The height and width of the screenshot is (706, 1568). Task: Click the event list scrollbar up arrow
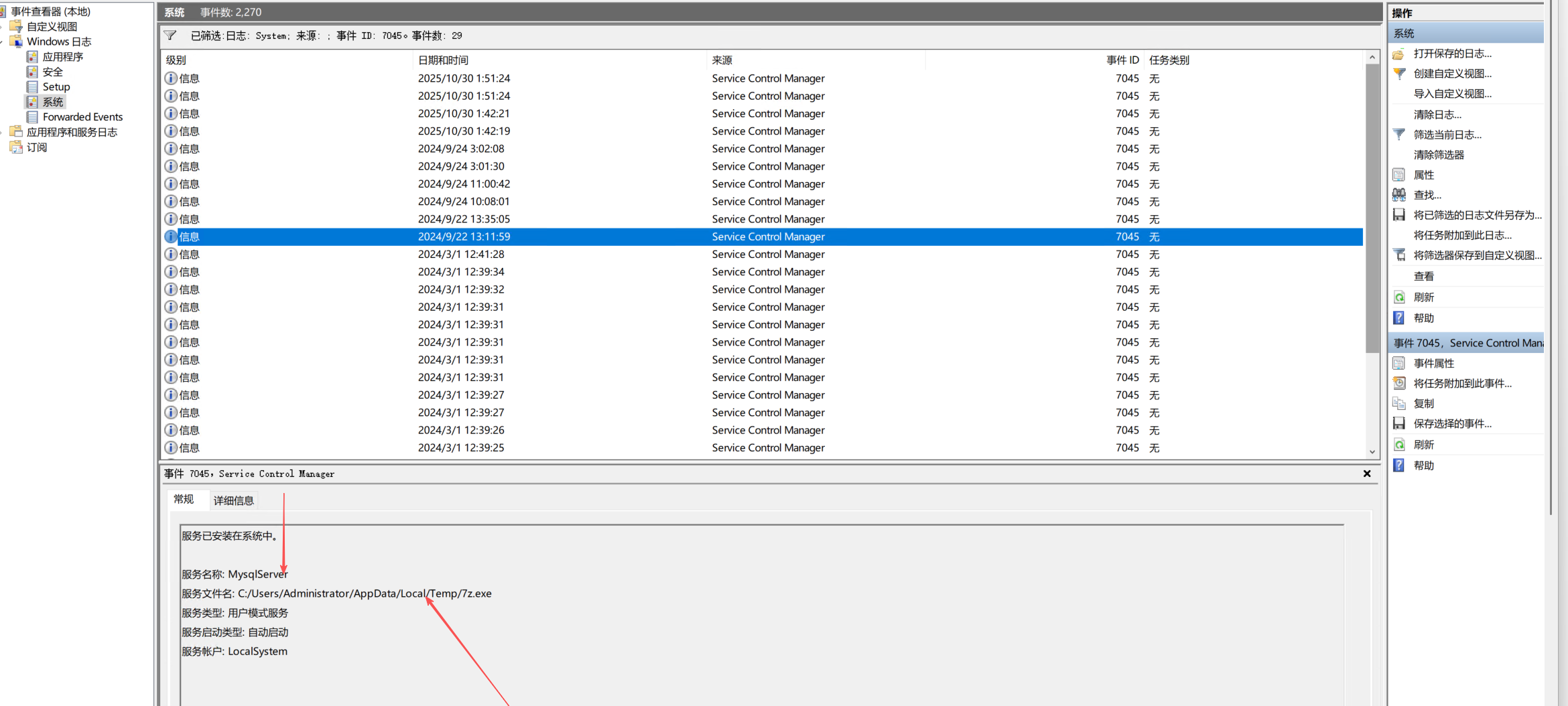click(x=1372, y=58)
